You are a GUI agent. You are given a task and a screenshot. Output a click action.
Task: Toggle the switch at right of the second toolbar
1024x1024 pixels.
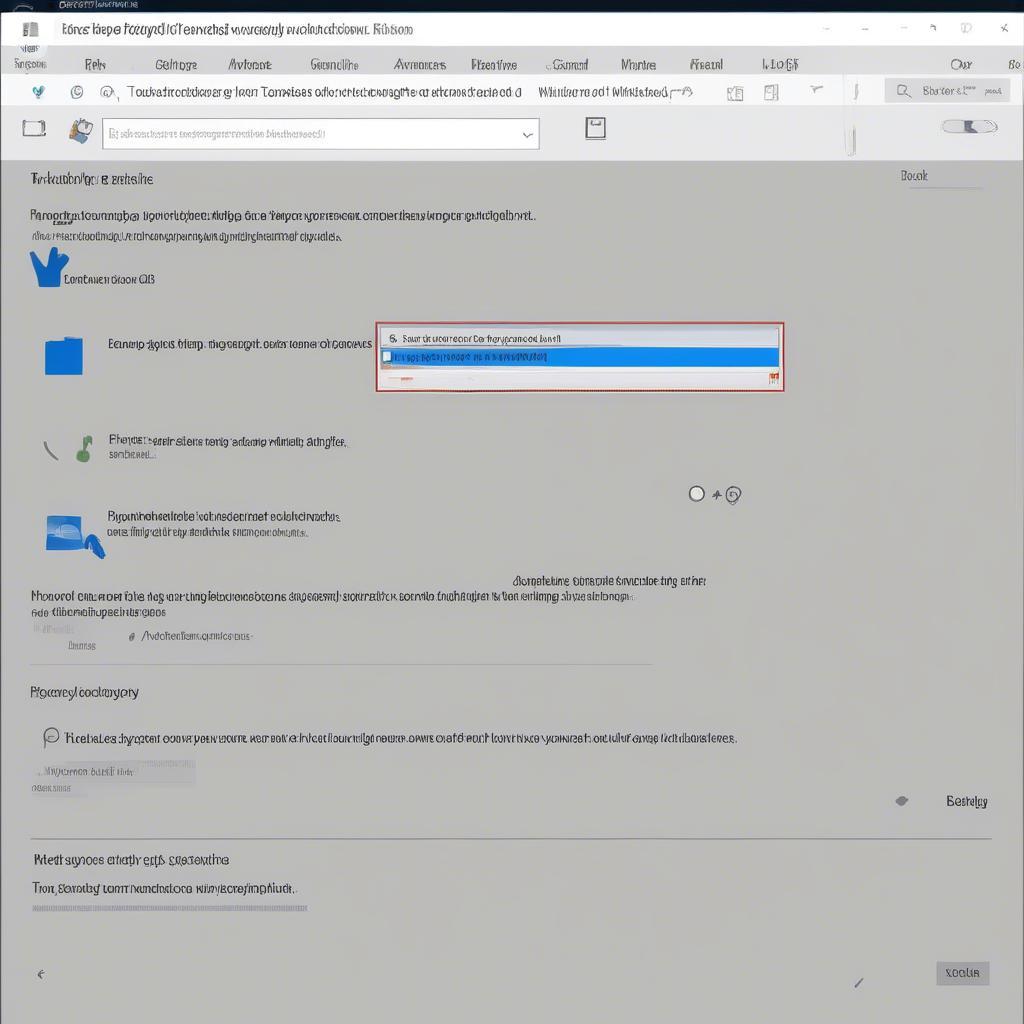(x=969, y=127)
